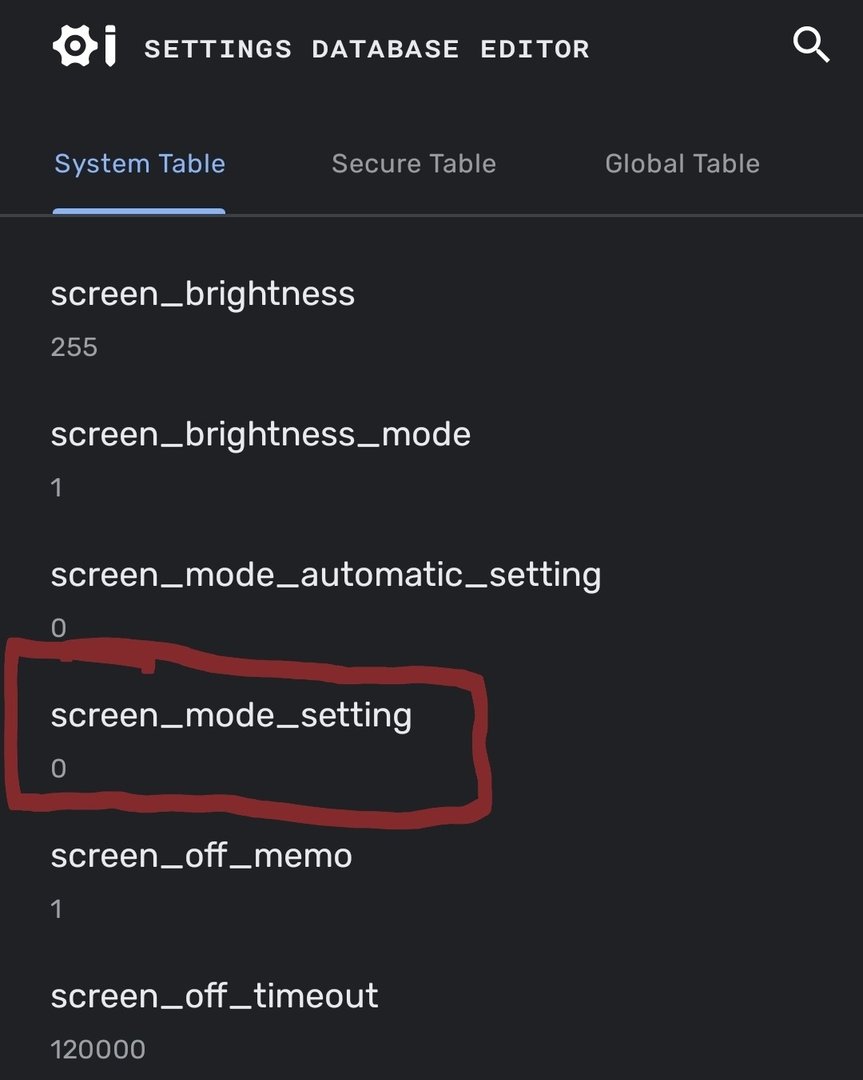This screenshot has width=863, height=1080.
Task: Click the Settings Database Editor title
Action: pyautogui.click(x=366, y=49)
